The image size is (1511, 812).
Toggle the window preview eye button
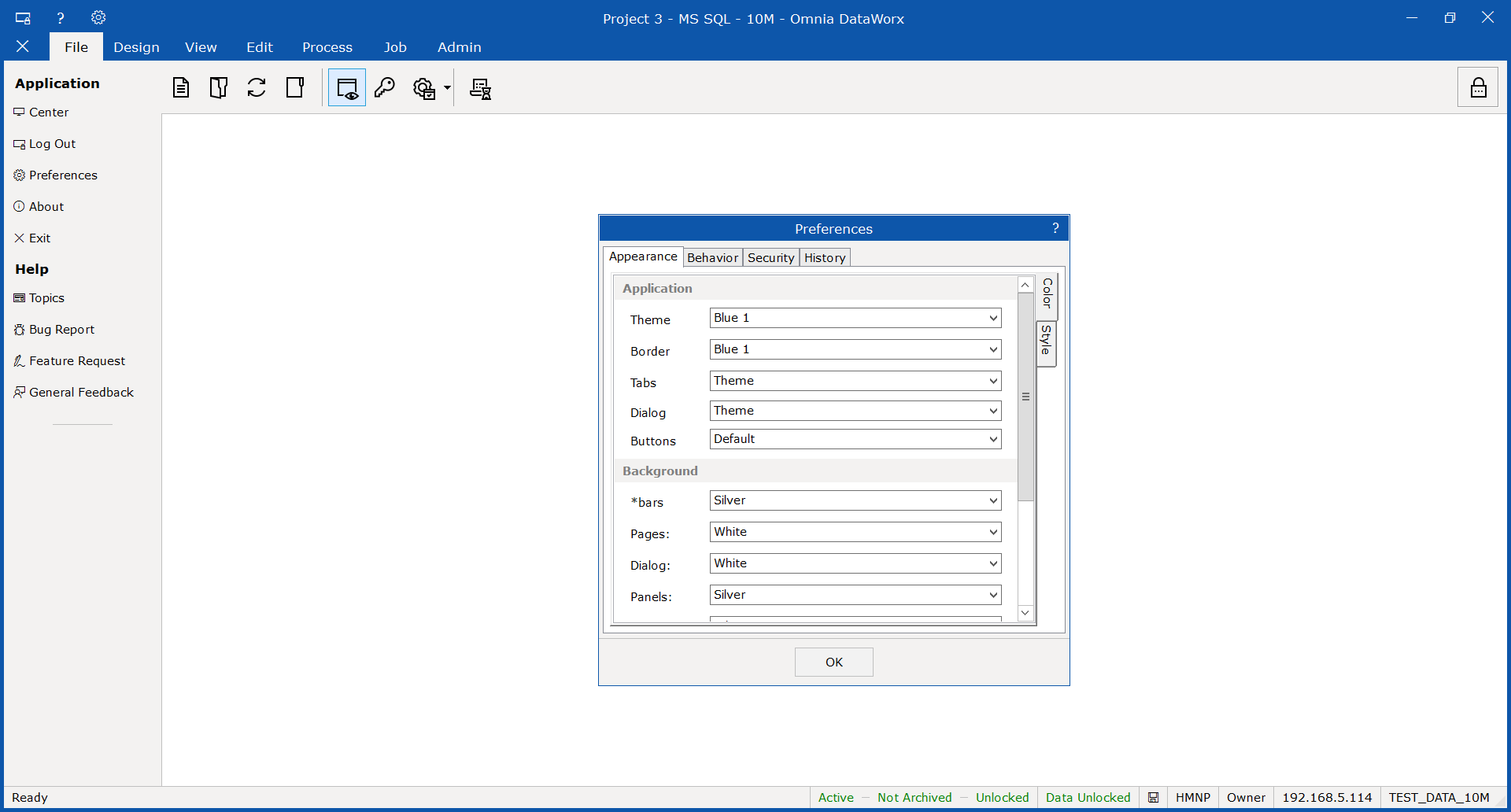(x=347, y=87)
